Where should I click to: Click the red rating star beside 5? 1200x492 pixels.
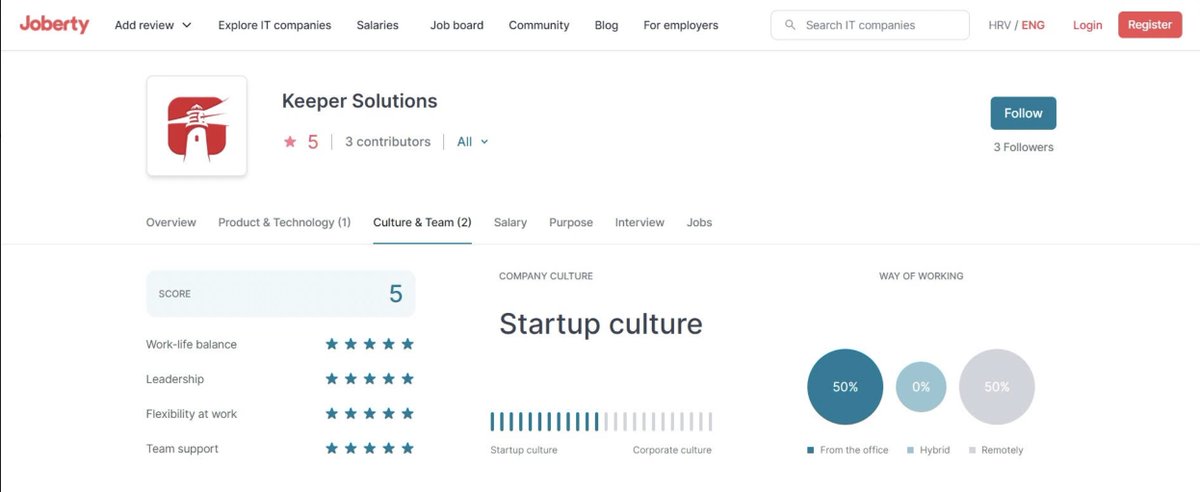[x=290, y=142]
